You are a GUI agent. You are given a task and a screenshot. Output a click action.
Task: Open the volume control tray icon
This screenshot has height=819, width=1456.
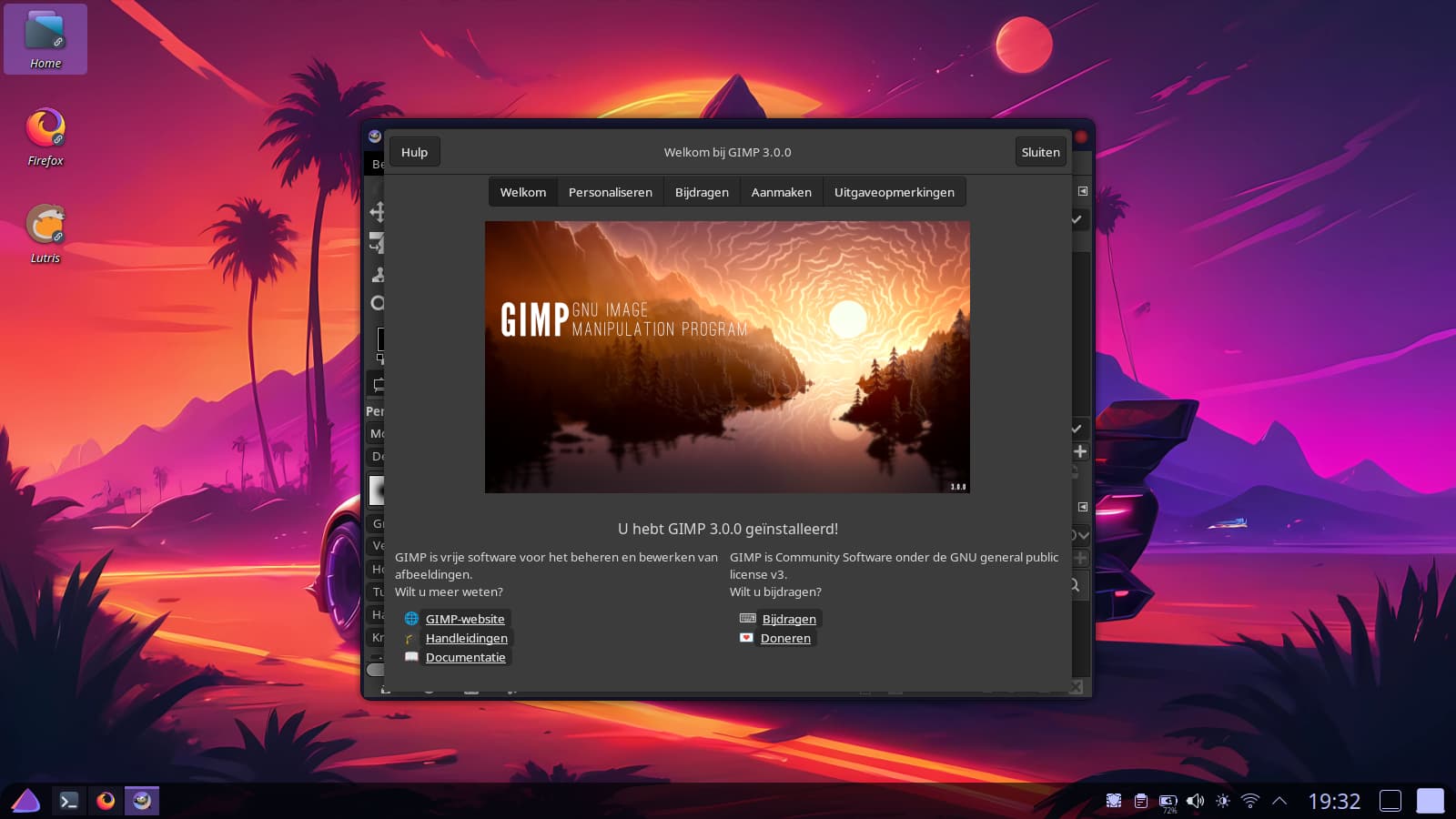click(1196, 801)
